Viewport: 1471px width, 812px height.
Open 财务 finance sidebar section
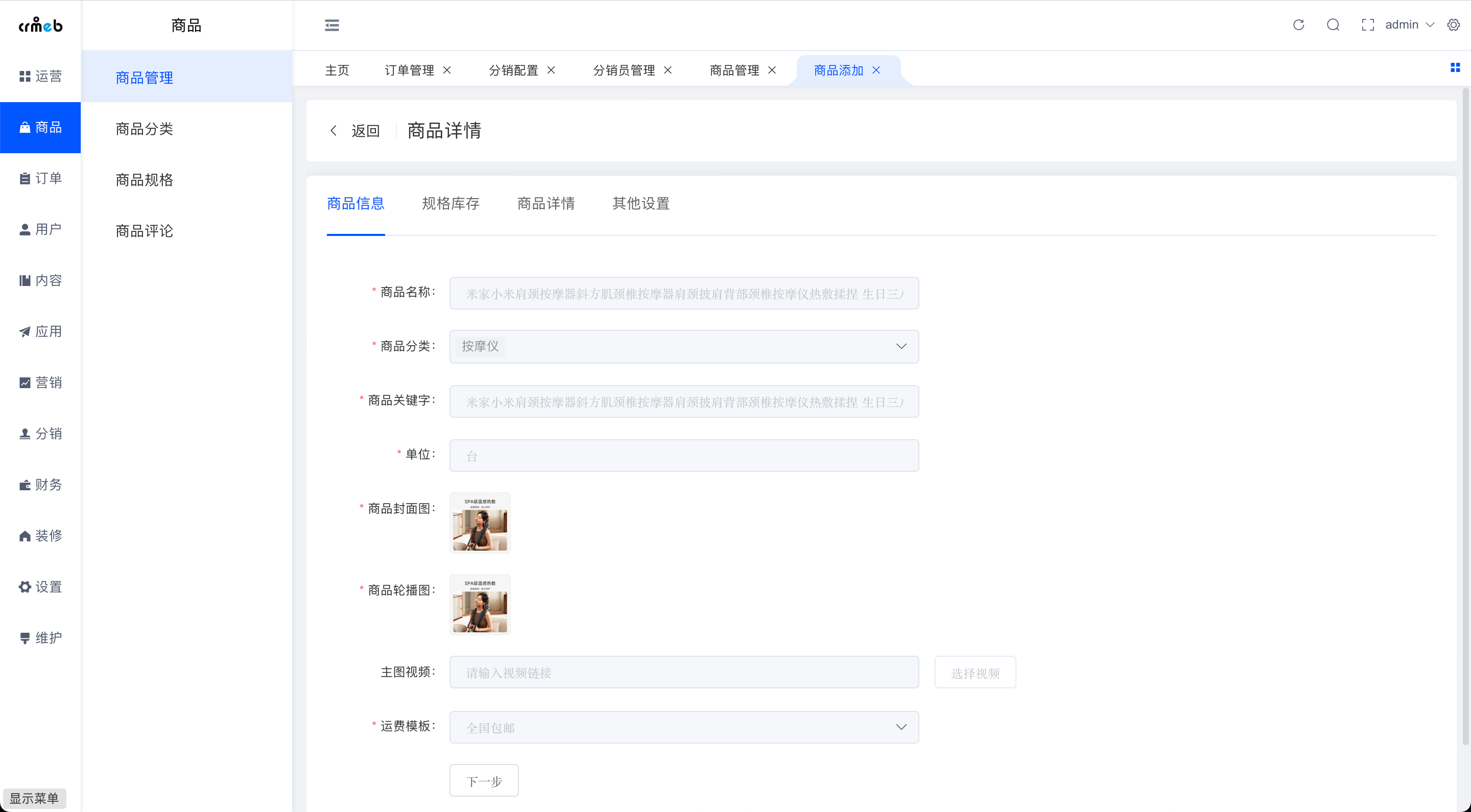click(x=40, y=485)
